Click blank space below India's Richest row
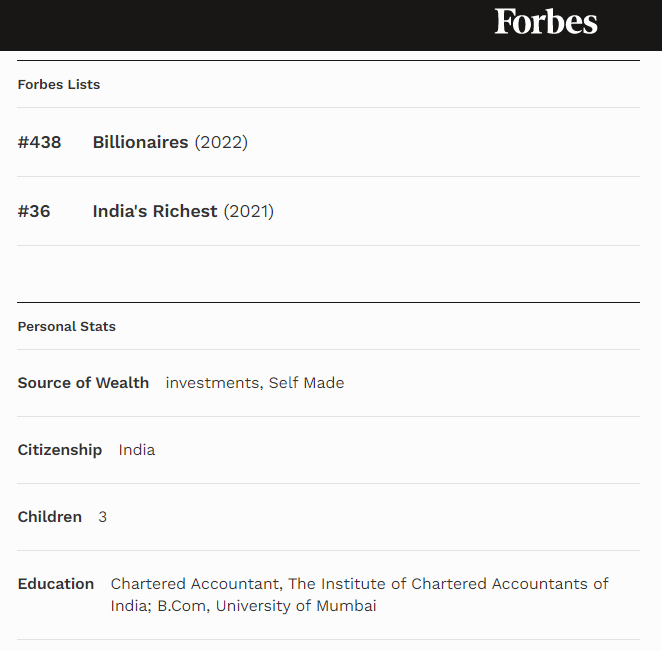Viewport: 662px width, 651px height. click(328, 274)
